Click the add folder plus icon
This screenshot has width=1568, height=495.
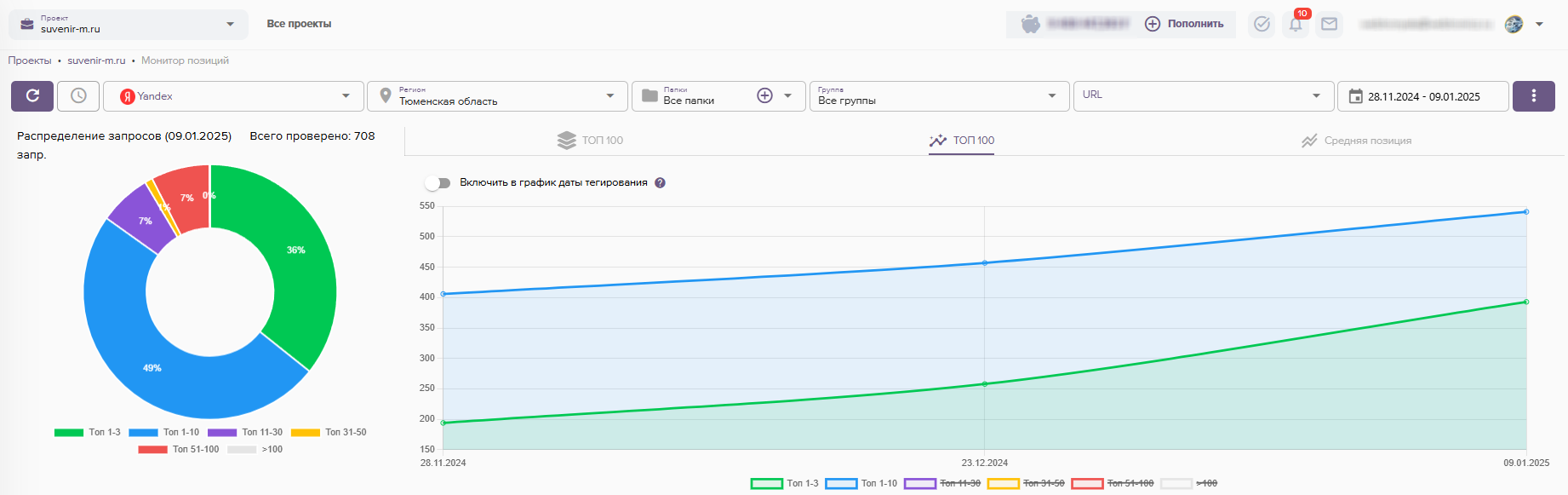pos(764,96)
